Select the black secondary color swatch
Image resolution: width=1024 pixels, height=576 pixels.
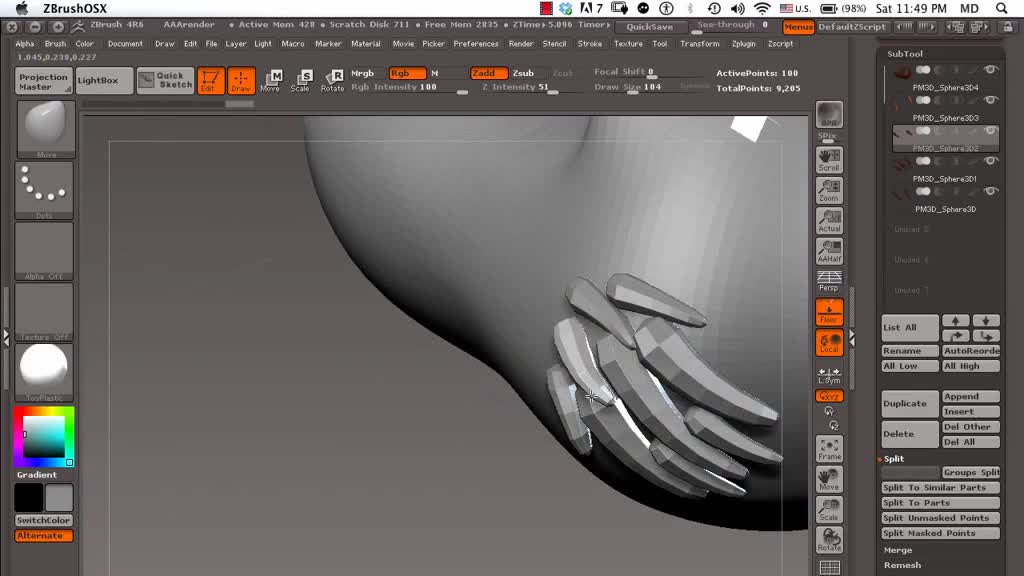[29, 498]
